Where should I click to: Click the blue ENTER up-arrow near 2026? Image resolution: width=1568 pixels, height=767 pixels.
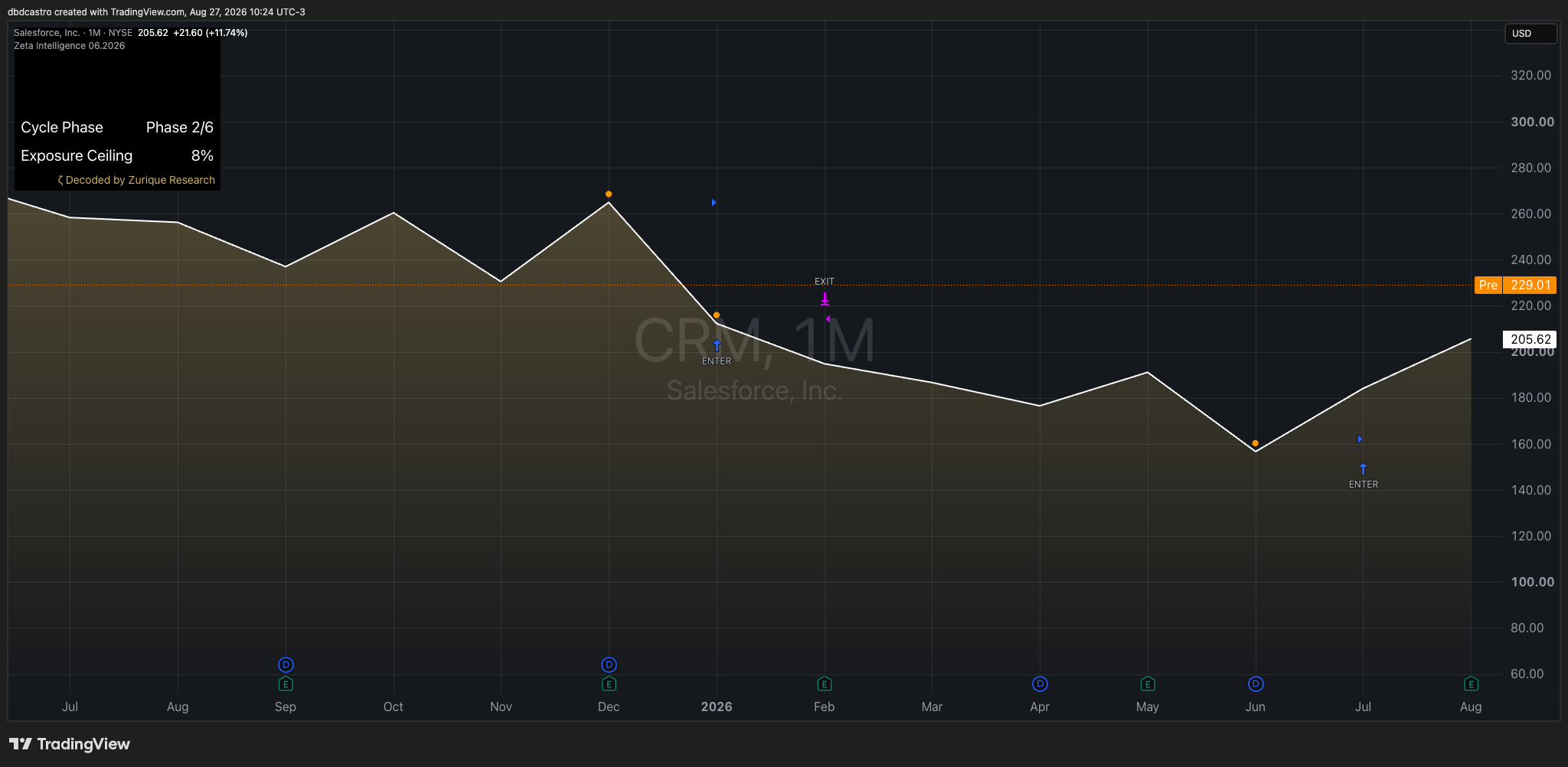coord(717,345)
